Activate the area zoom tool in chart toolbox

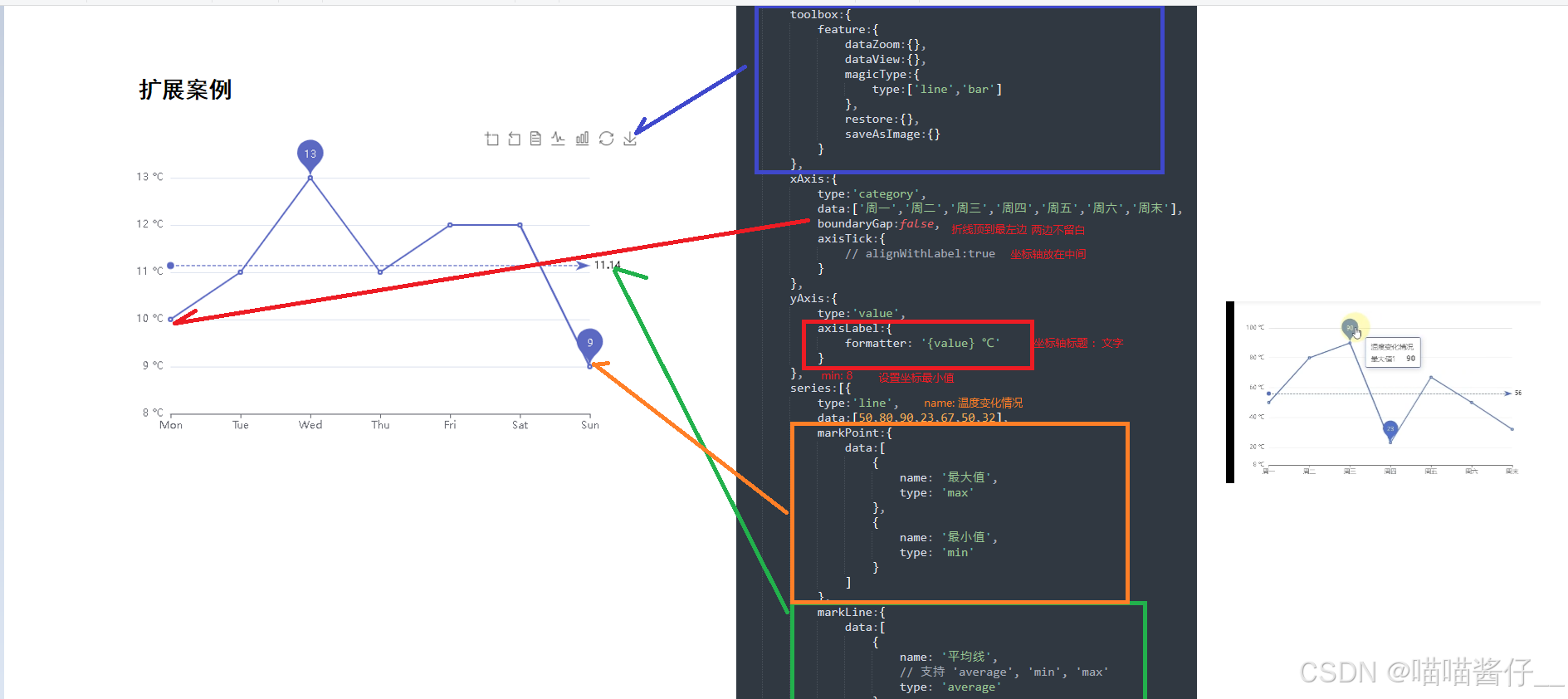pyautogui.click(x=491, y=139)
